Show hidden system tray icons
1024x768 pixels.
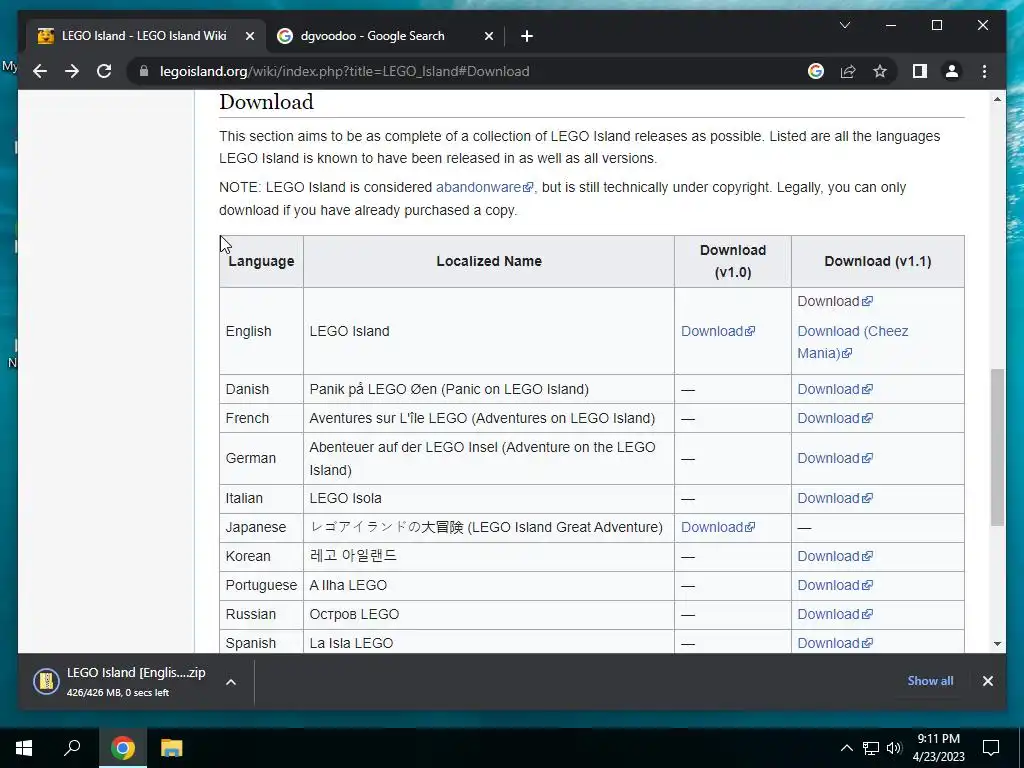tap(846, 748)
